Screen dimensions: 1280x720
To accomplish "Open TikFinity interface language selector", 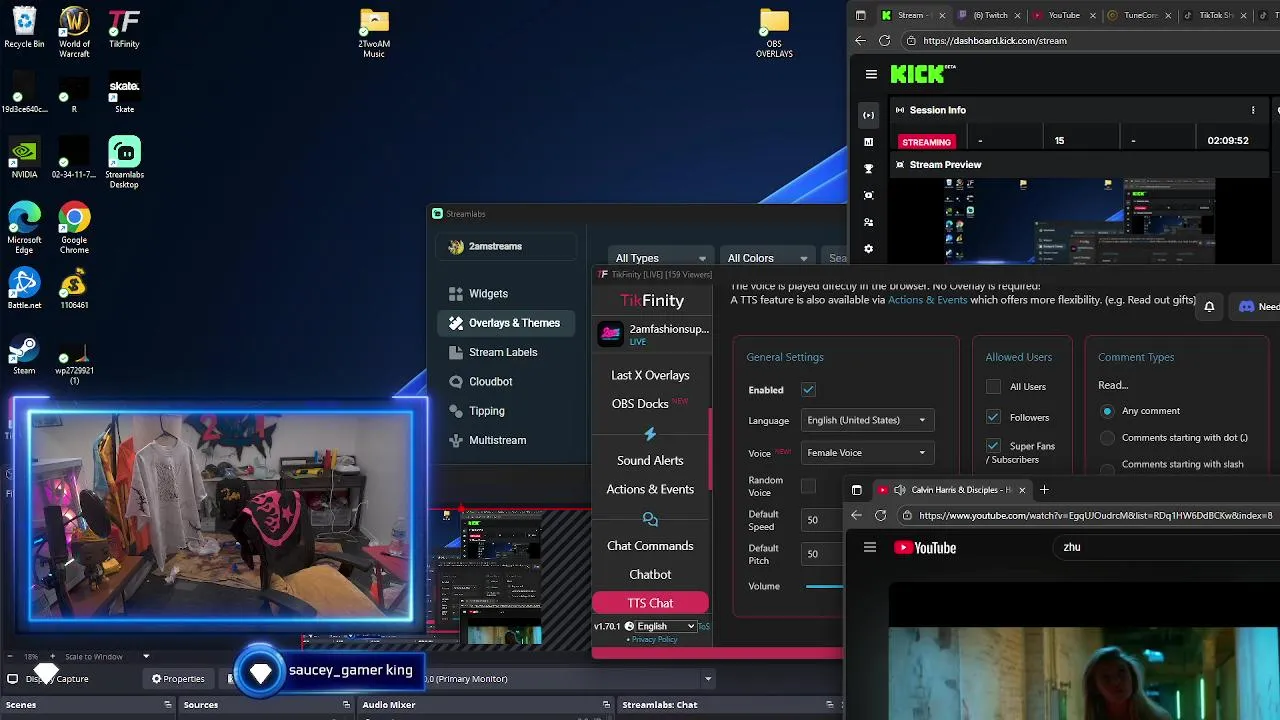I will point(665,626).
